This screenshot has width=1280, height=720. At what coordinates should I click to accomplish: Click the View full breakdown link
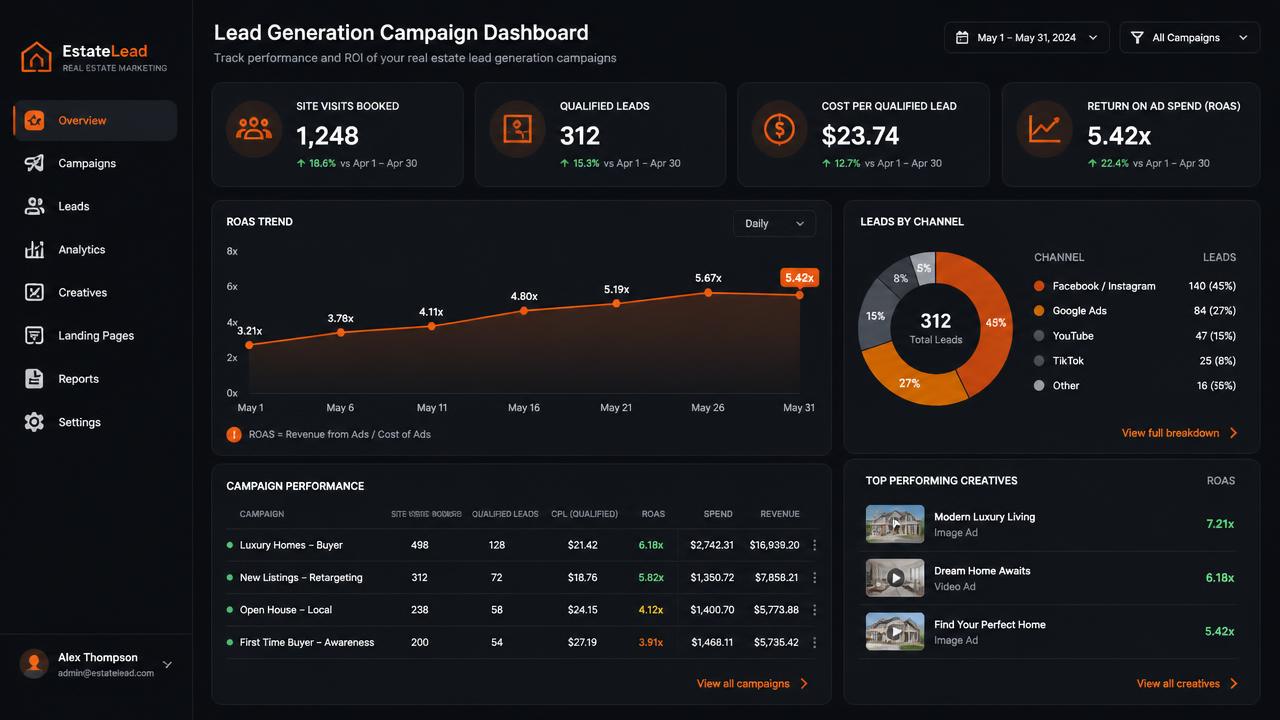pyautogui.click(x=1170, y=433)
